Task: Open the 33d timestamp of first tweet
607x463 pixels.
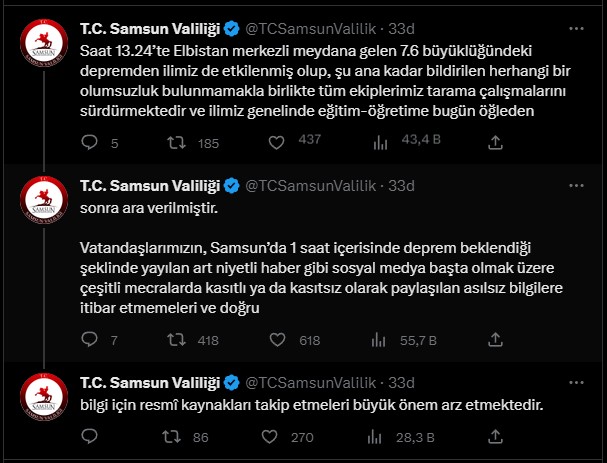Action: tap(401, 29)
